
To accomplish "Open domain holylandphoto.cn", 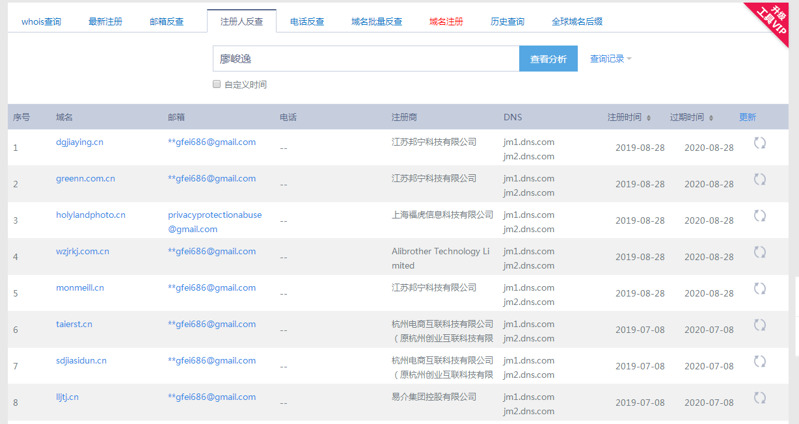I will point(91,215).
